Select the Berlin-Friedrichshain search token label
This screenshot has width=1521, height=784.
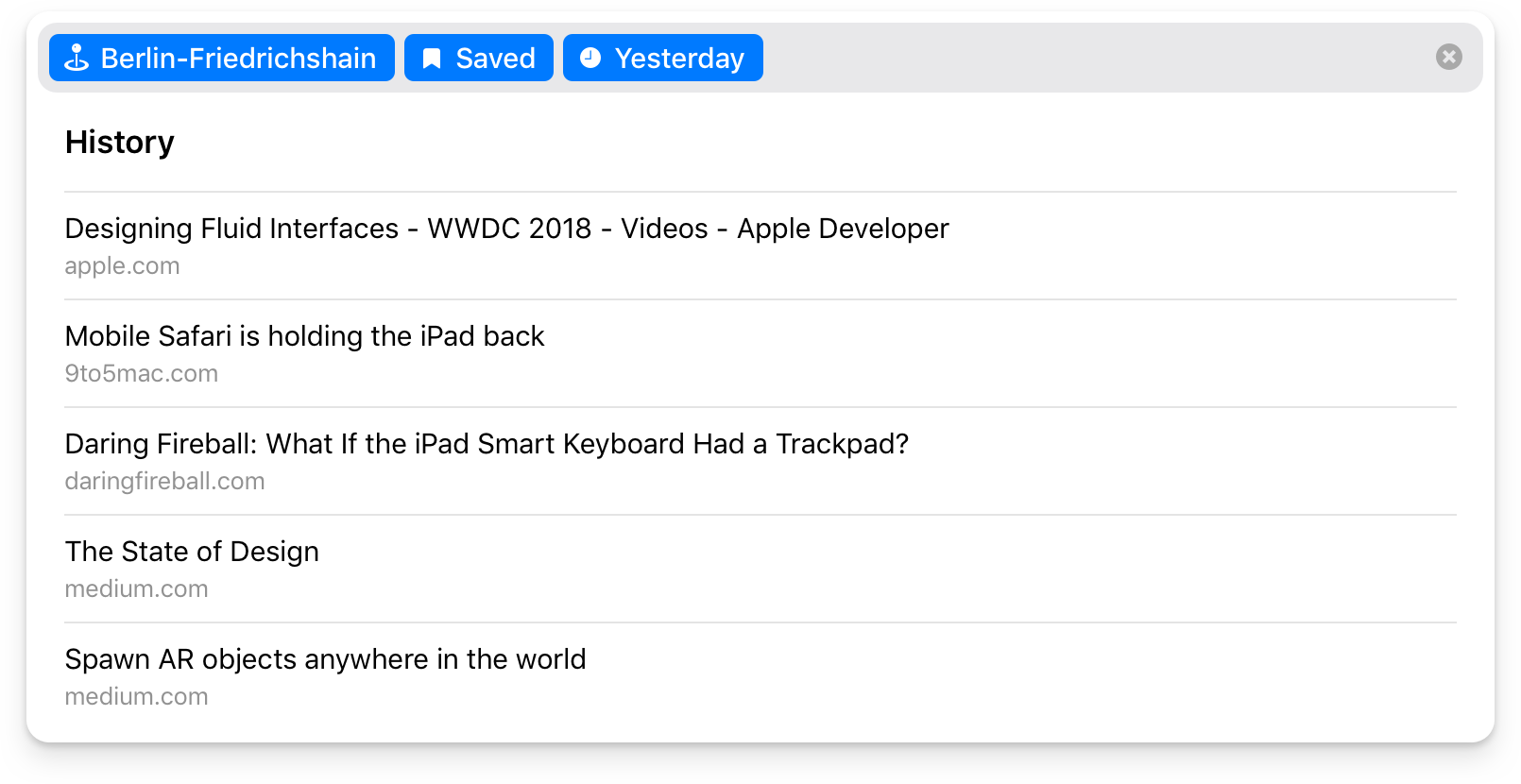coord(238,59)
